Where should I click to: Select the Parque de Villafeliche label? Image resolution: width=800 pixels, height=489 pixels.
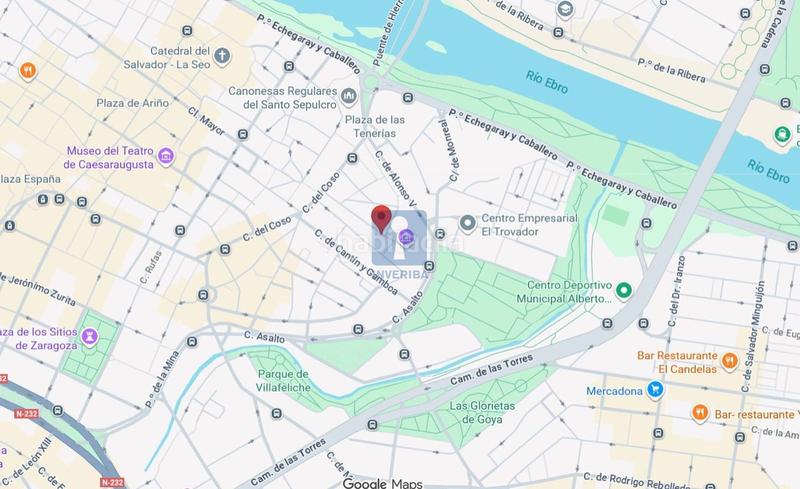pos(283,381)
